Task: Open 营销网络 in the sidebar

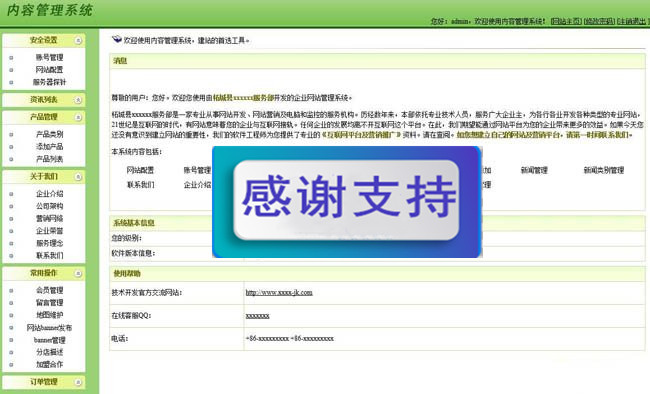Action: (49, 219)
